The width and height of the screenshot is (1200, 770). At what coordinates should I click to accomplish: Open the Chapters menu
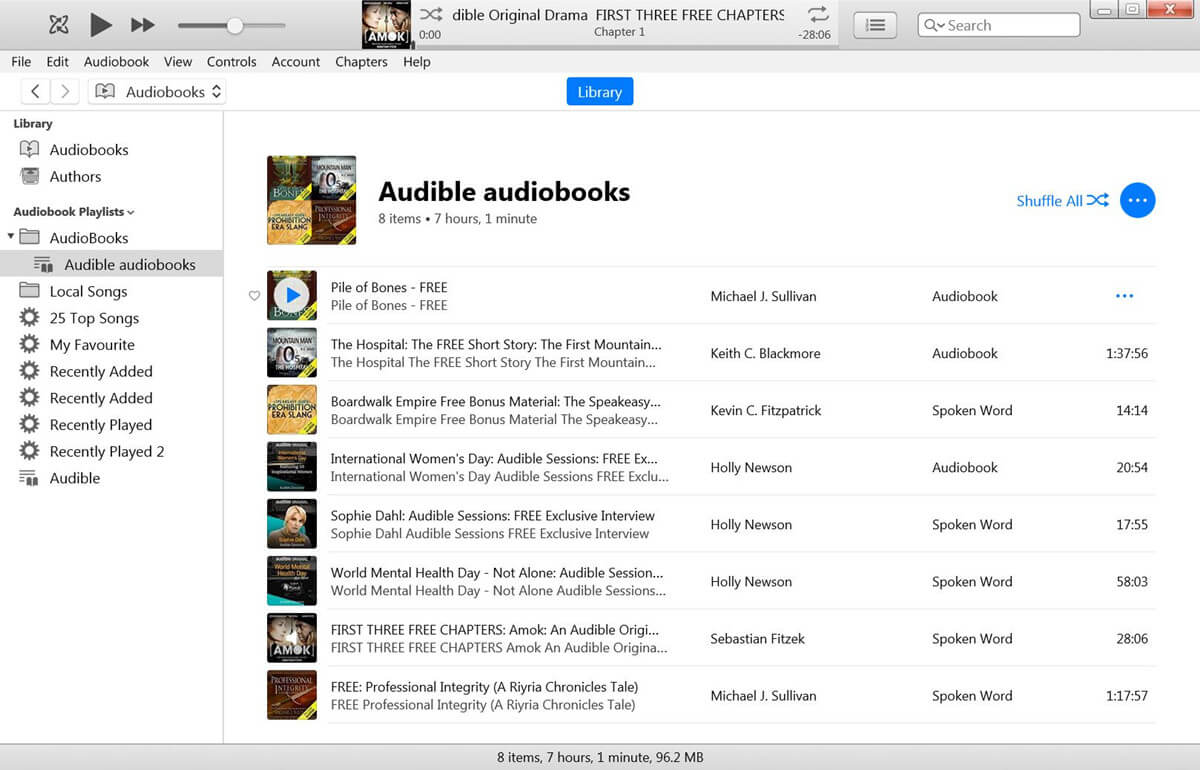(x=361, y=61)
